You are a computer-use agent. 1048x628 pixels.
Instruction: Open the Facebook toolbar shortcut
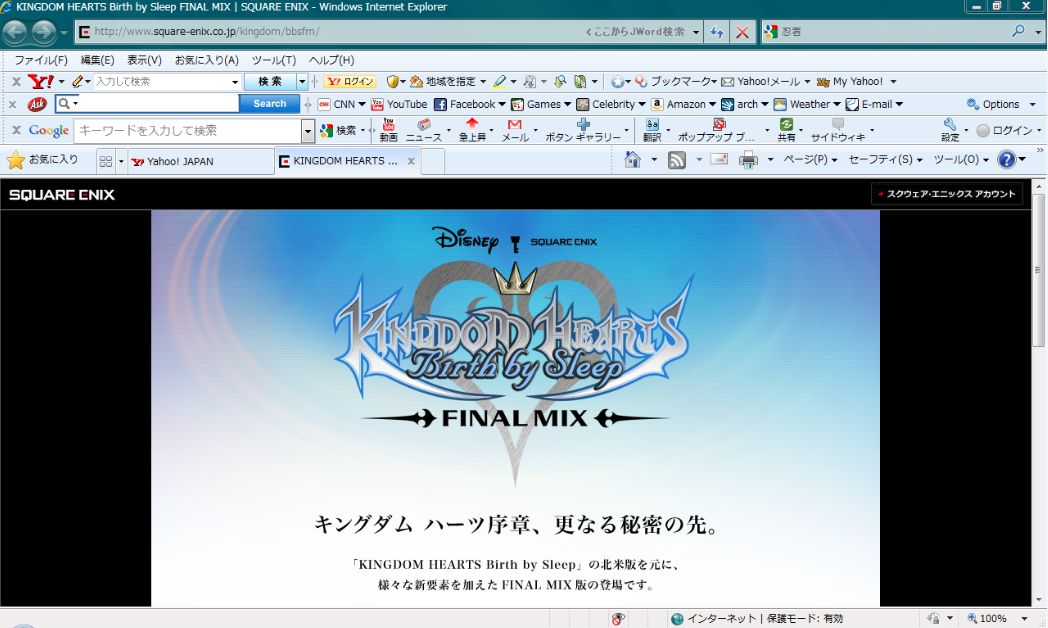tap(469, 104)
